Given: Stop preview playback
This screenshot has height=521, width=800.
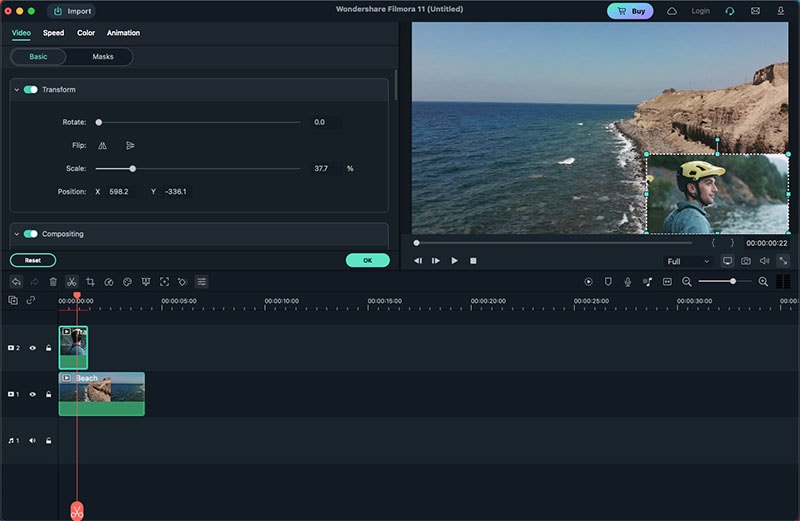Looking at the screenshot, I should 473,261.
